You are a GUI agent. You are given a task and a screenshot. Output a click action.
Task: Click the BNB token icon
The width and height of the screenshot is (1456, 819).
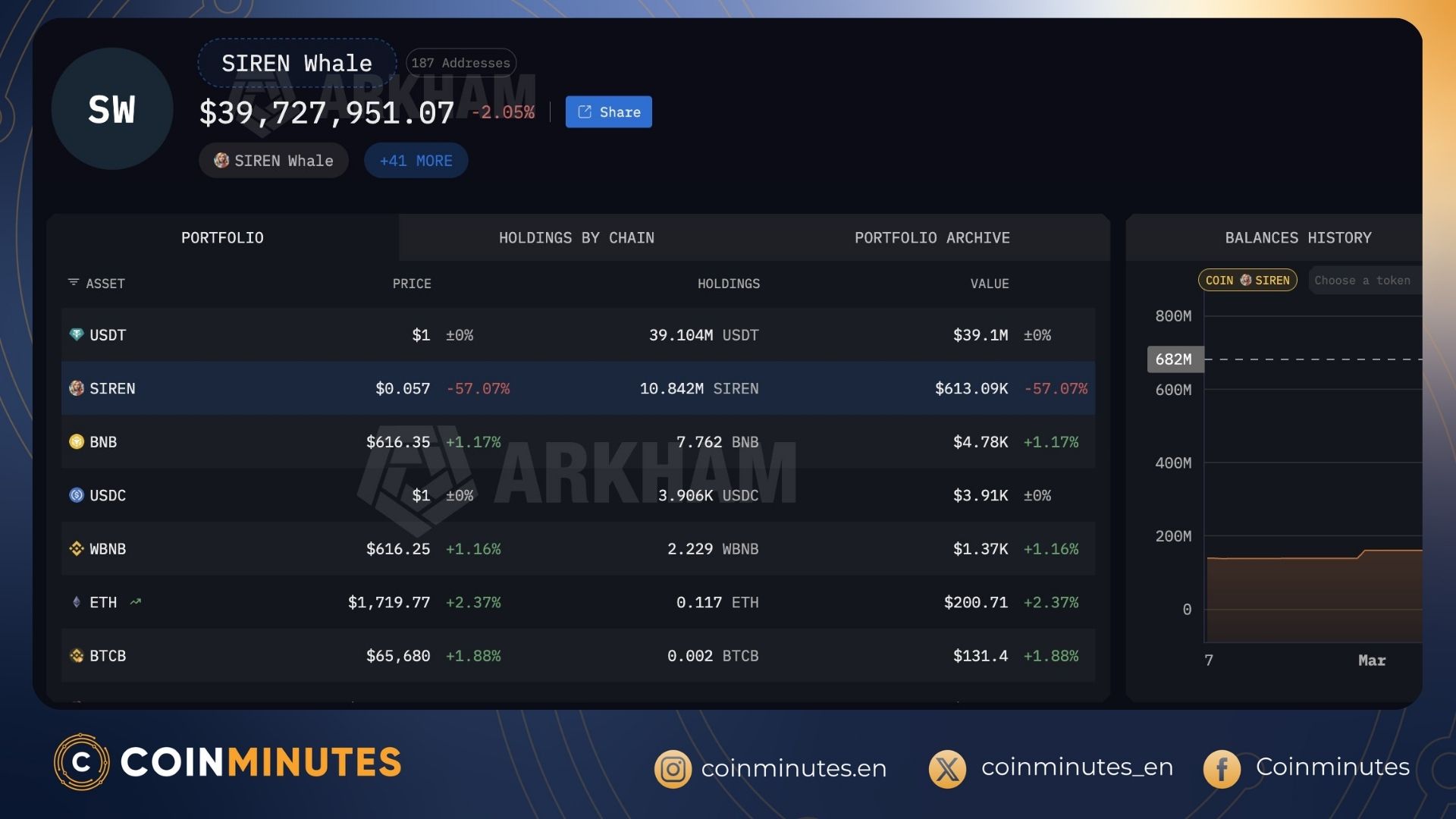77,441
